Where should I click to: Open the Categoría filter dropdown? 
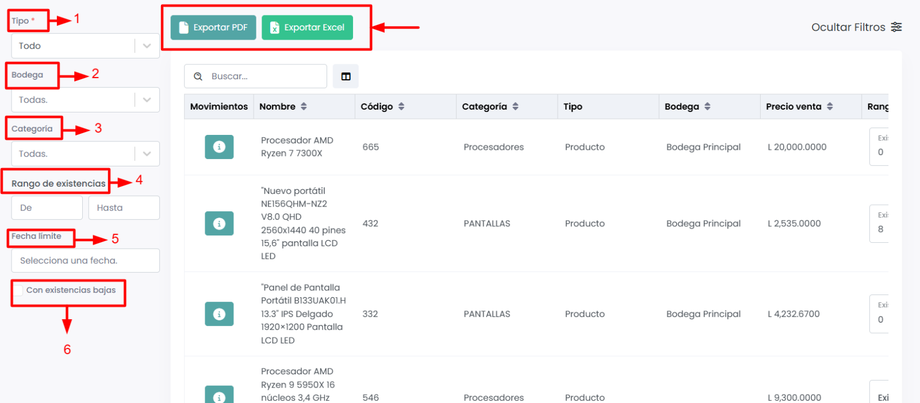[x=147, y=154]
